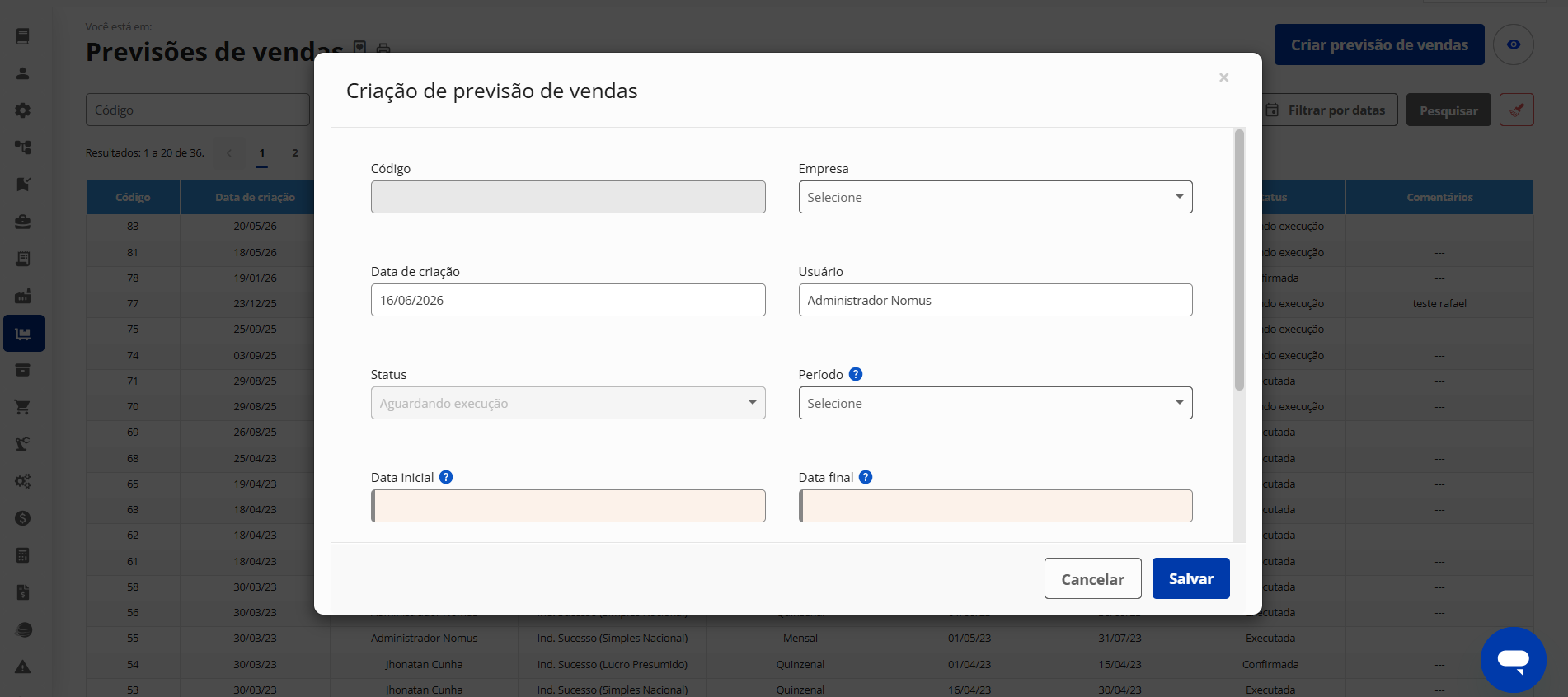This screenshot has width=1568, height=697.
Task: Focus the Usuário field
Action: [x=995, y=300]
